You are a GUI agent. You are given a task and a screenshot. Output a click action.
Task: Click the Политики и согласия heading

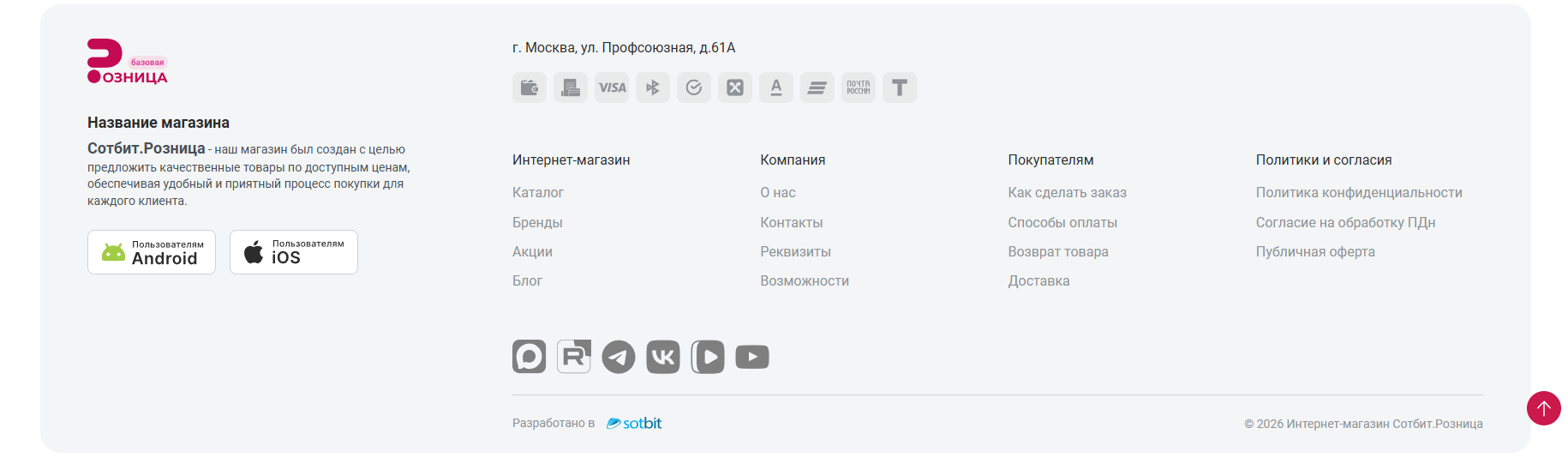click(x=1324, y=160)
